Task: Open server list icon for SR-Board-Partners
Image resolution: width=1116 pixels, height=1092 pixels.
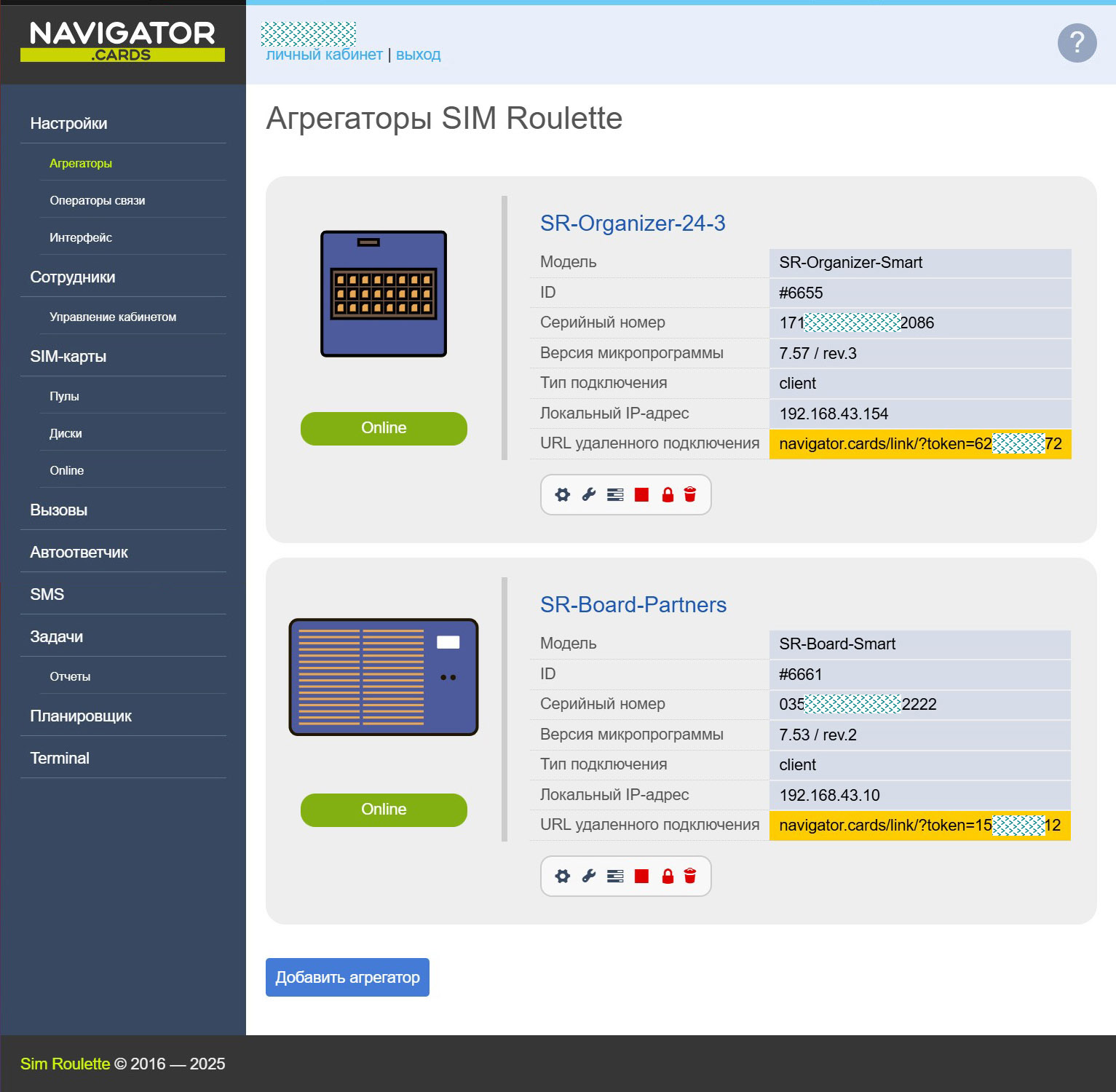Action: click(615, 877)
